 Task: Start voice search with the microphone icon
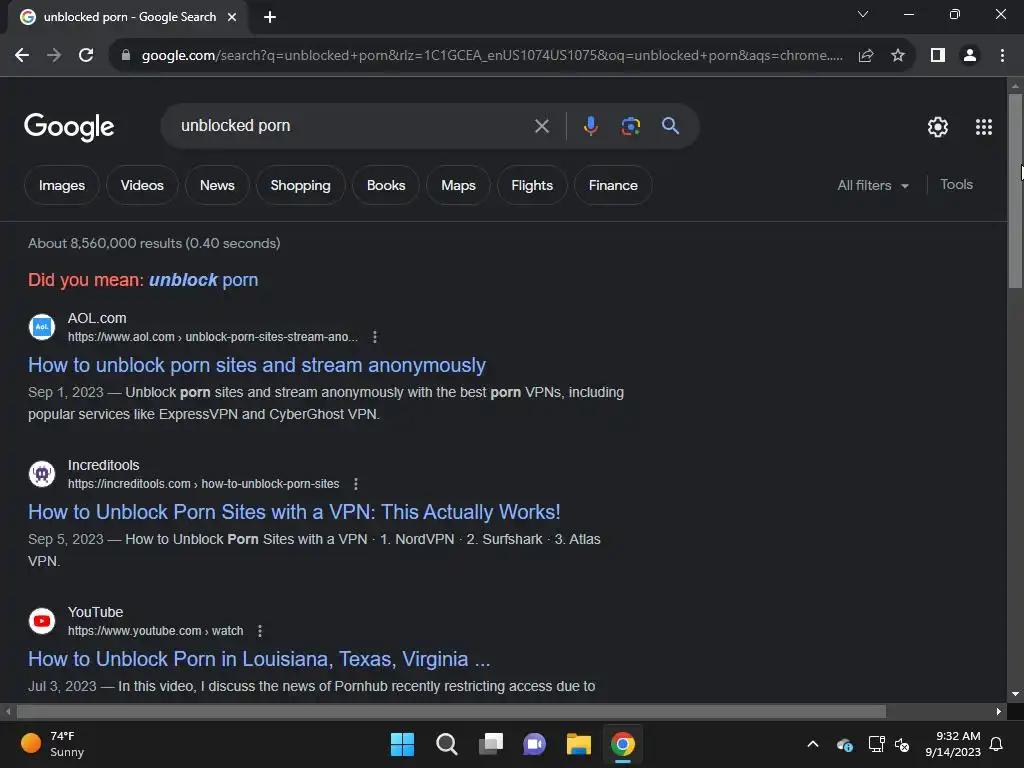(590, 125)
